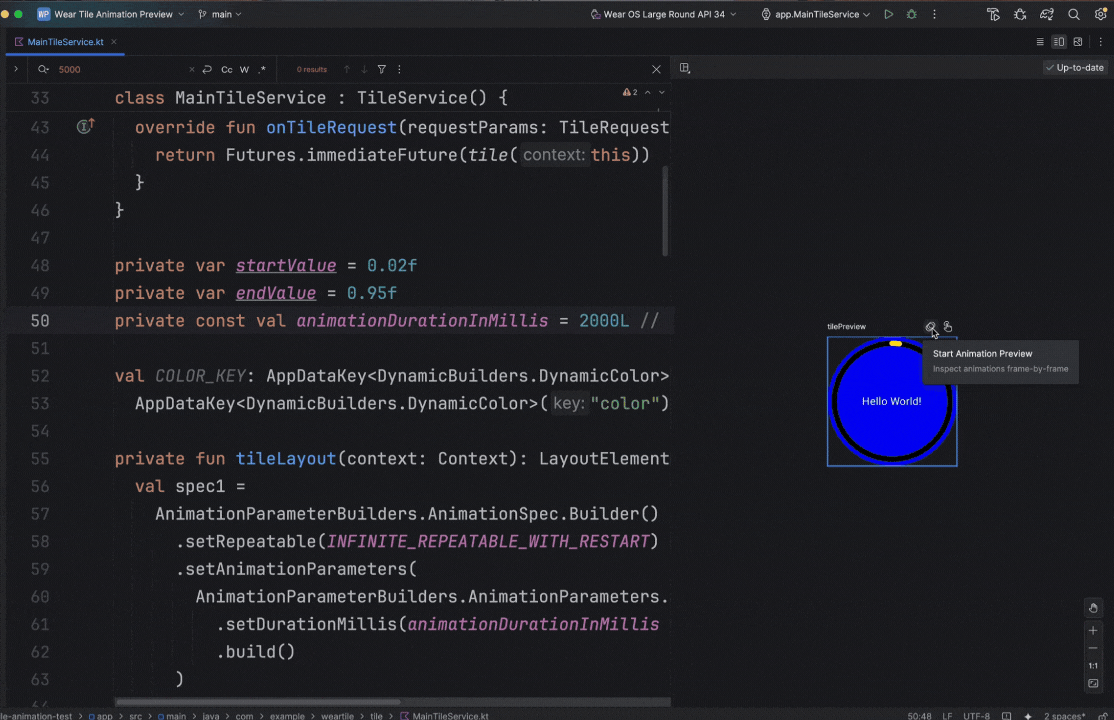Jump to next highlighted warning arrow
The image size is (1114, 720).
[661, 92]
